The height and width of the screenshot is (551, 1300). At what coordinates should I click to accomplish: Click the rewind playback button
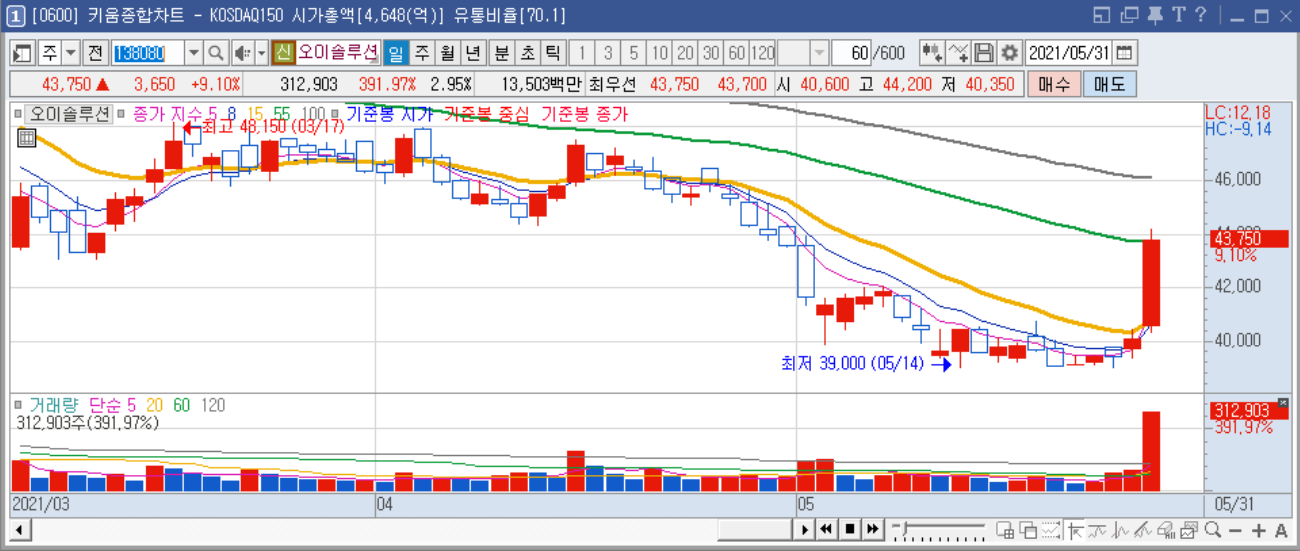coord(828,529)
